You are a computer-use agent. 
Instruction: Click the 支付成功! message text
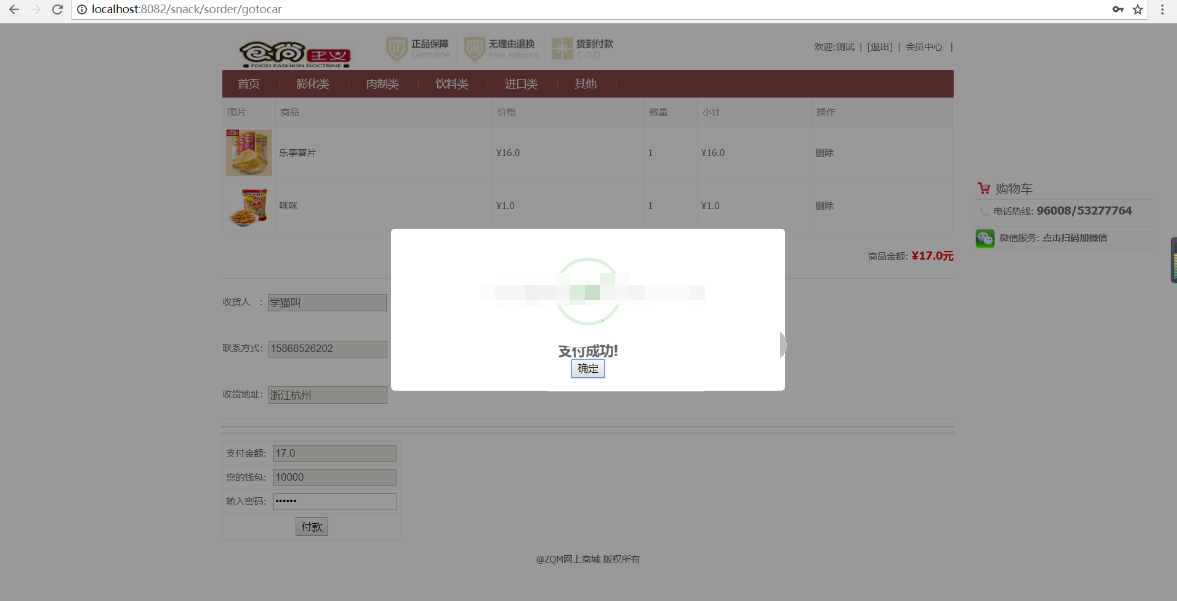(588, 351)
